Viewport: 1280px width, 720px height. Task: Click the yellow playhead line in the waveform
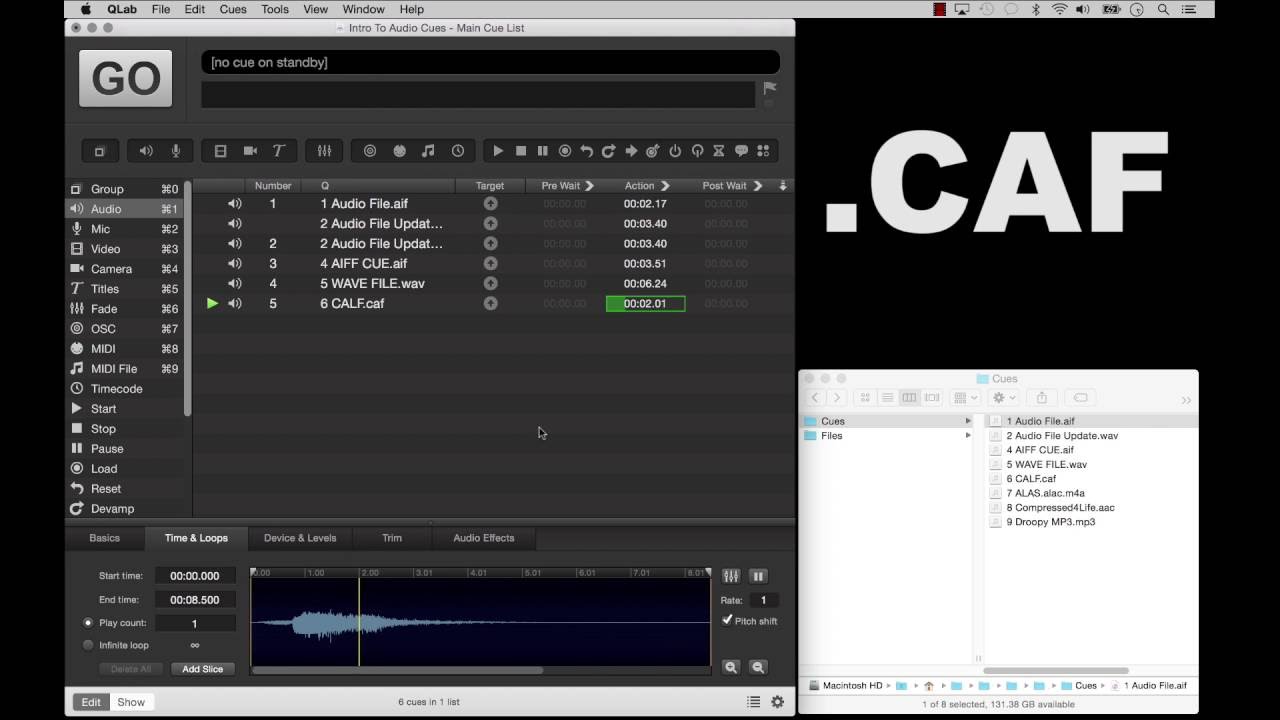pos(359,620)
